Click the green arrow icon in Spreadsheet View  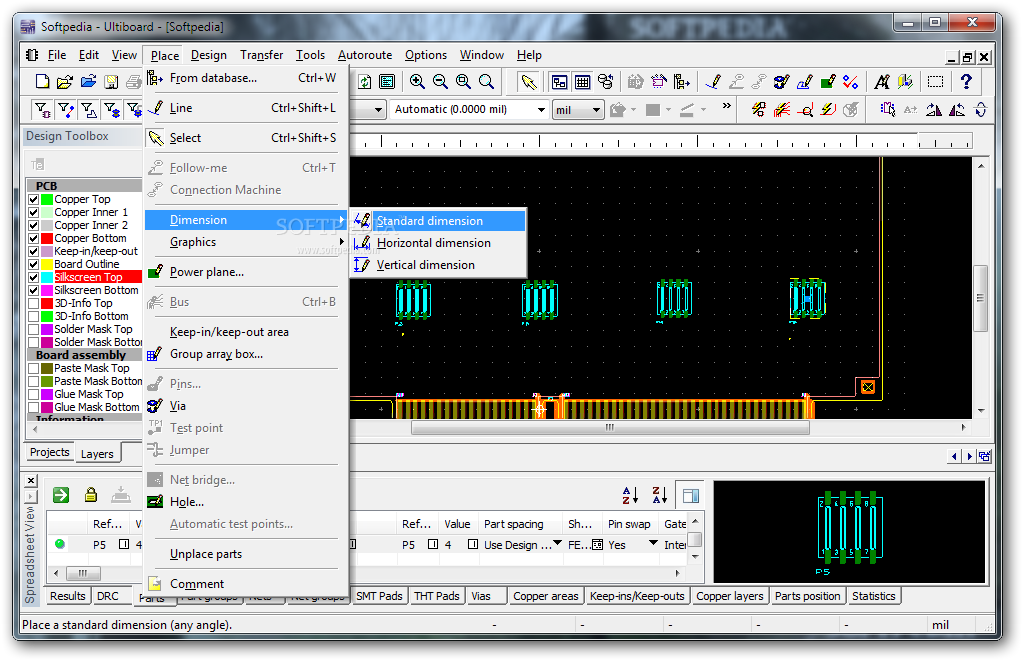point(61,495)
